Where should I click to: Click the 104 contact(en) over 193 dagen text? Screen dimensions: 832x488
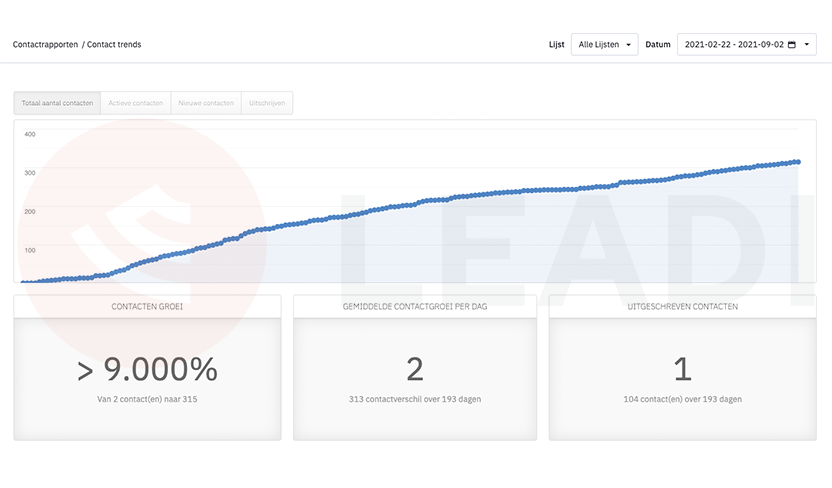[682, 399]
